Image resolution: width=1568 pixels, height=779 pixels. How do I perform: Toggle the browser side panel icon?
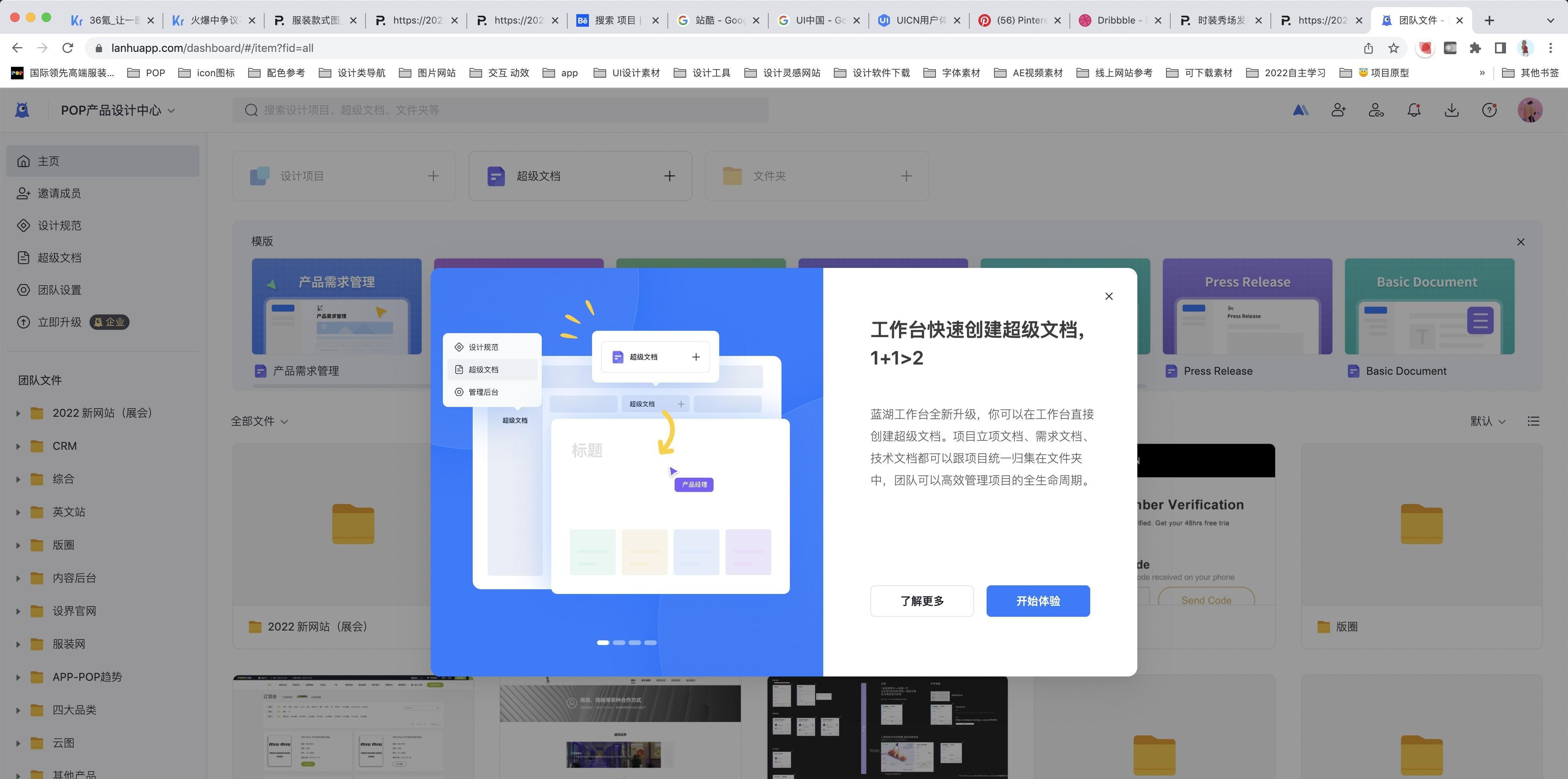pyautogui.click(x=1500, y=48)
